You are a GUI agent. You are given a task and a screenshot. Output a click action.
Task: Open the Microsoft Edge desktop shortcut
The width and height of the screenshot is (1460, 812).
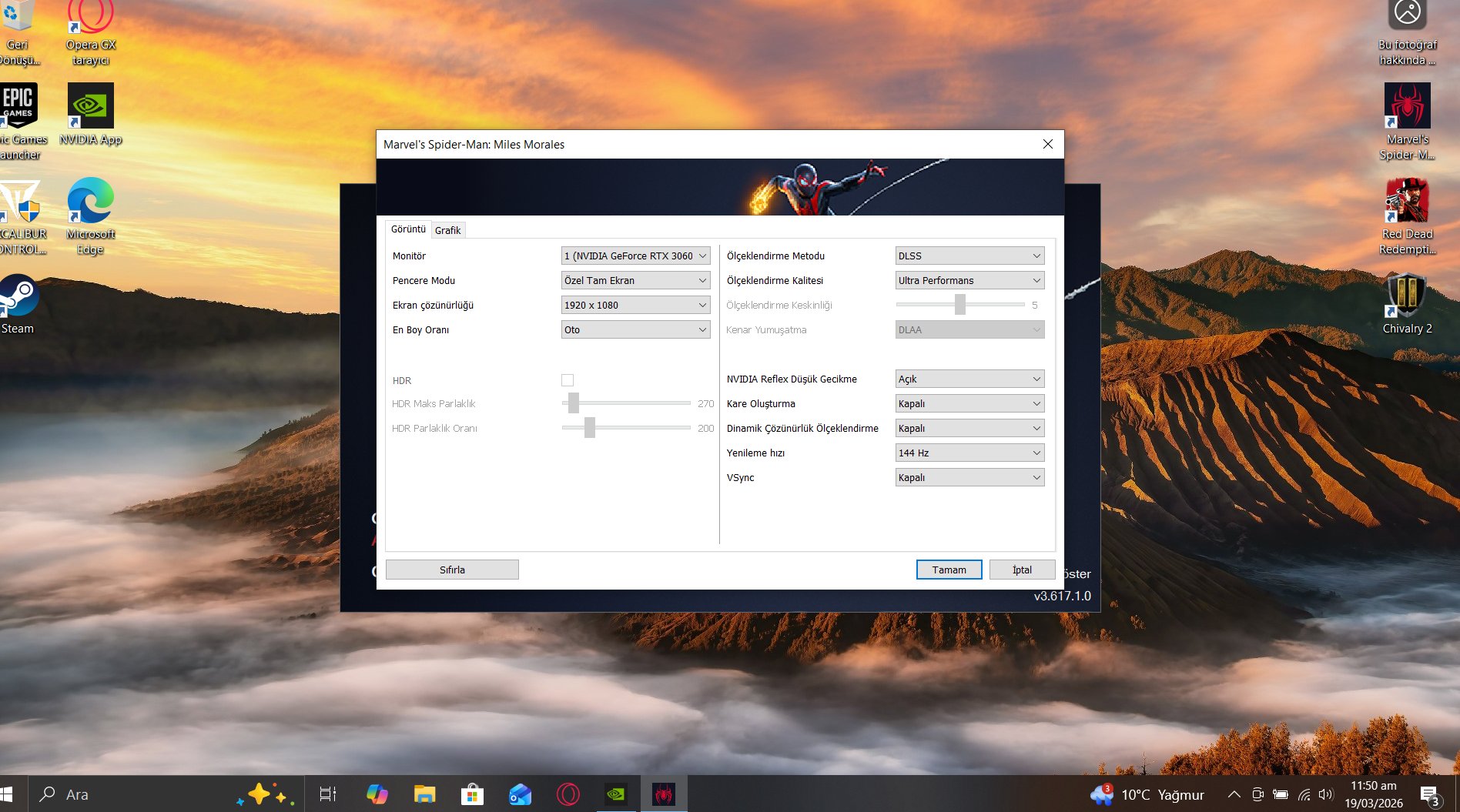[x=90, y=217]
